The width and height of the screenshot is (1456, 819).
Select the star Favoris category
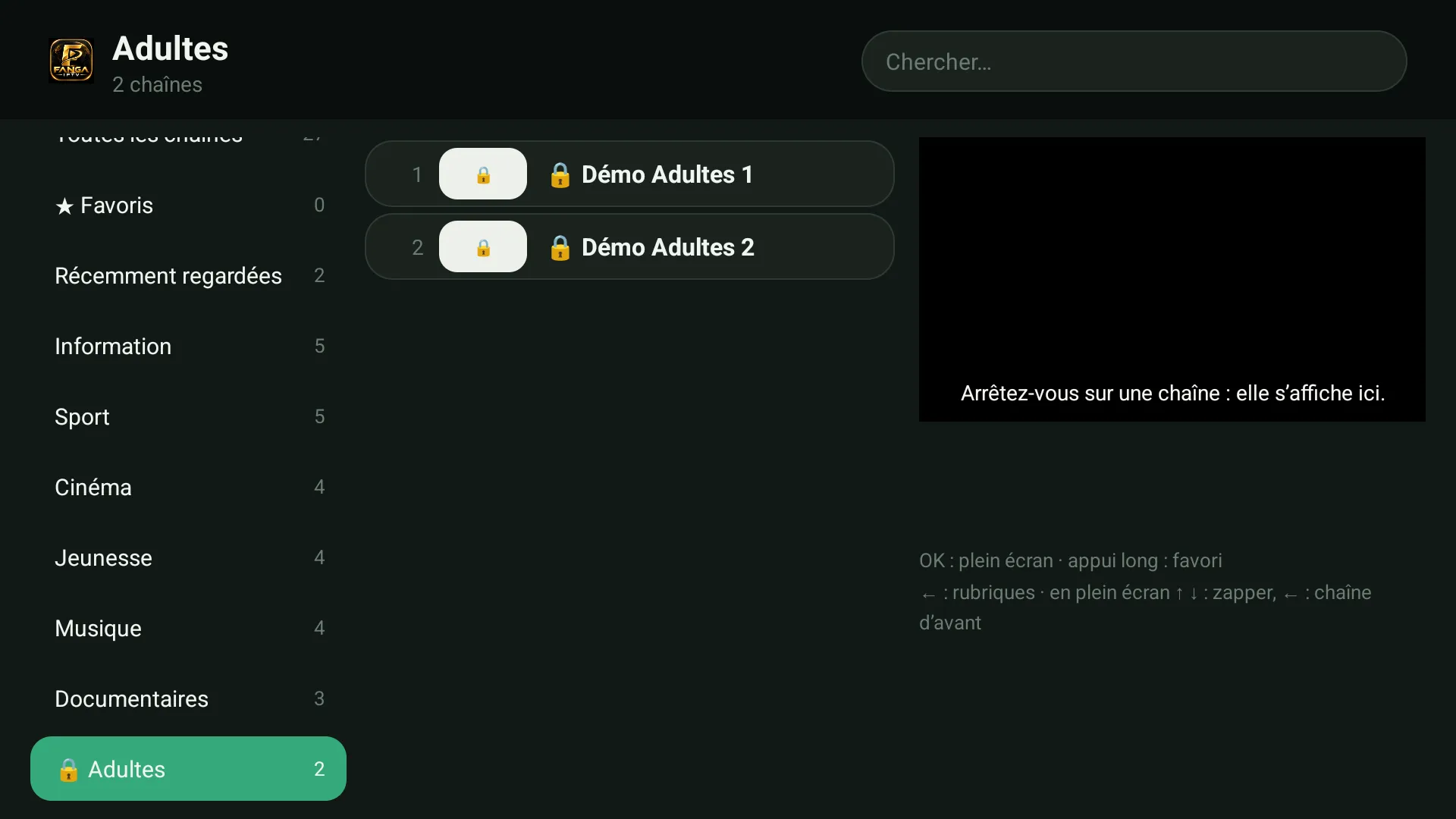(188, 205)
